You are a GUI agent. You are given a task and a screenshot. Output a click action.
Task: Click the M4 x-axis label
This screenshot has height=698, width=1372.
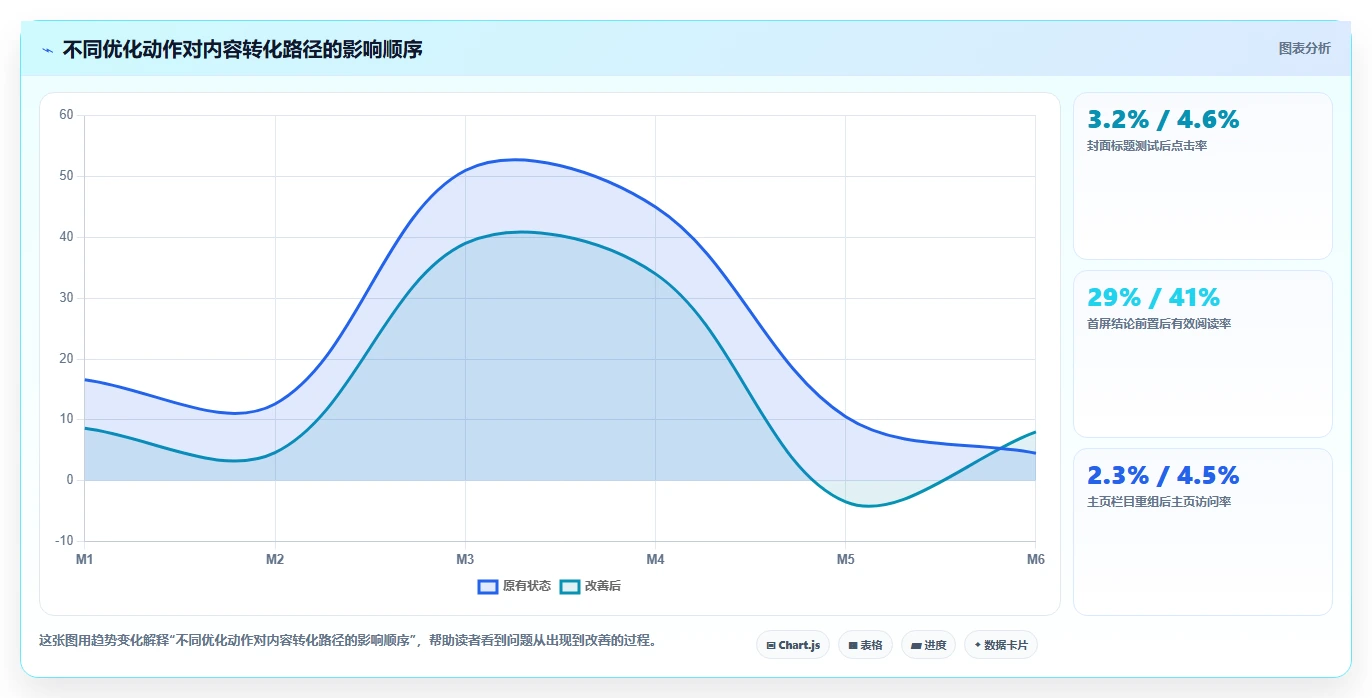pos(655,559)
